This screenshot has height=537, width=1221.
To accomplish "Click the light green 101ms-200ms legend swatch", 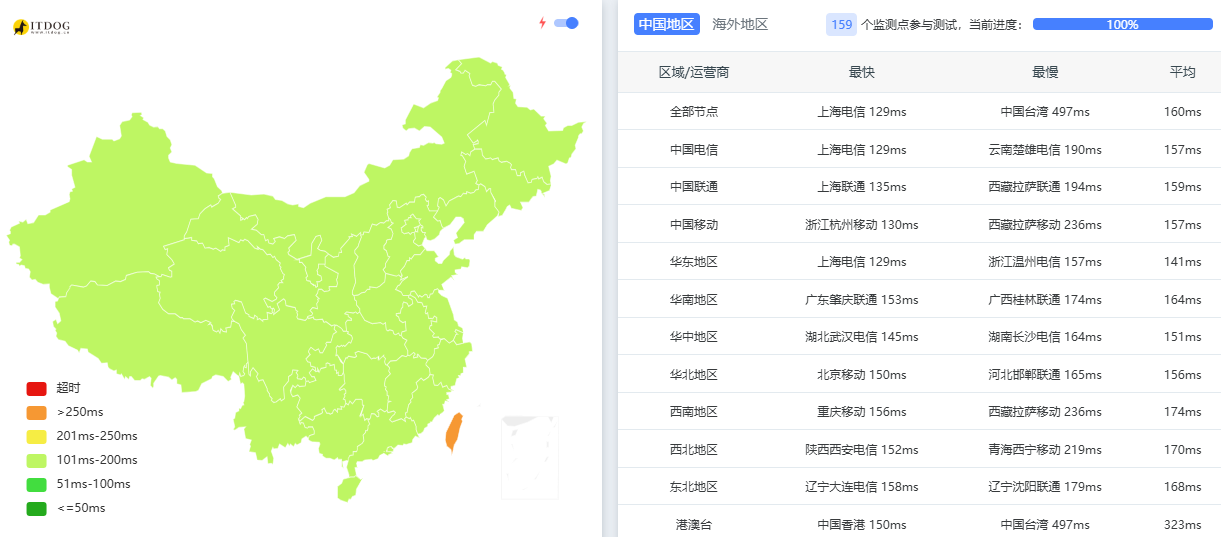I will (x=37, y=460).
